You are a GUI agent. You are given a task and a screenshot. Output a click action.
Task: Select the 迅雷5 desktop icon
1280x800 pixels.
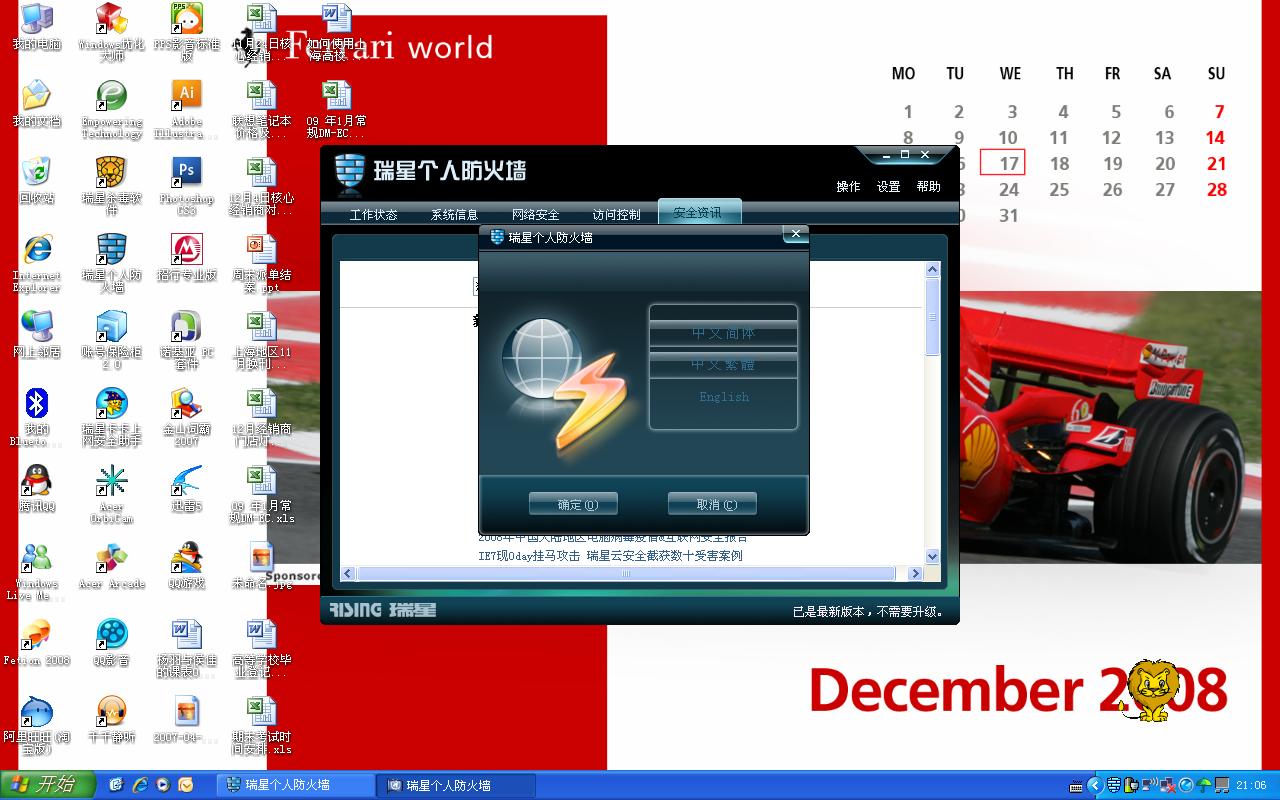click(x=187, y=488)
